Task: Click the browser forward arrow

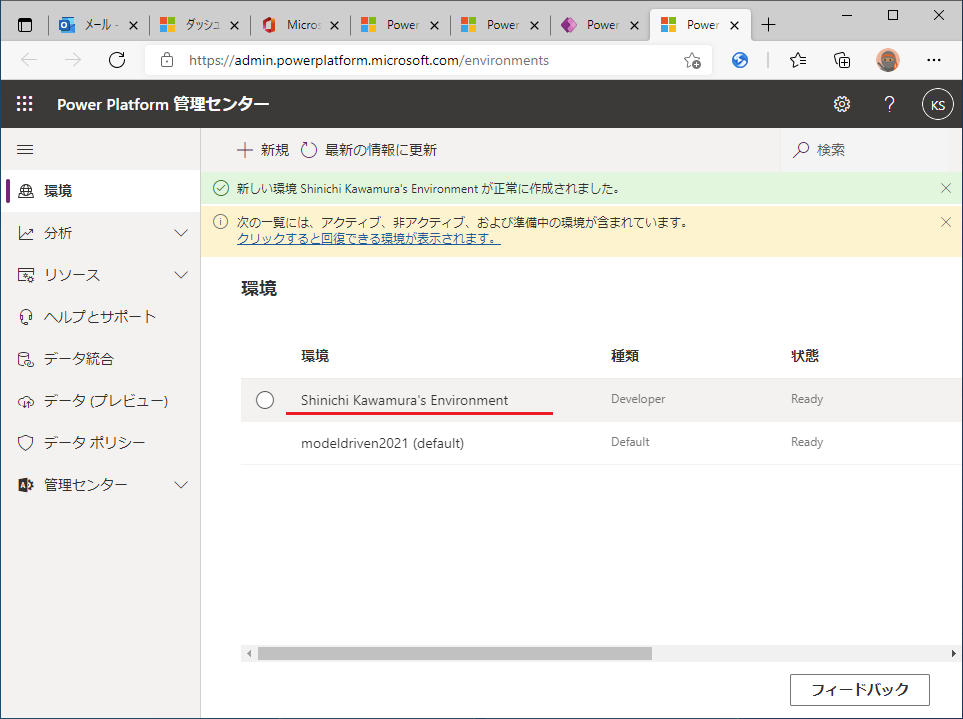Action: tap(73, 60)
